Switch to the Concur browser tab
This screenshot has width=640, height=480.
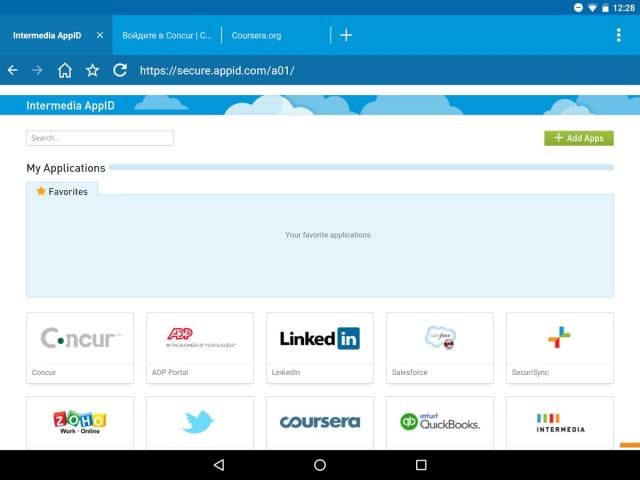(x=166, y=35)
